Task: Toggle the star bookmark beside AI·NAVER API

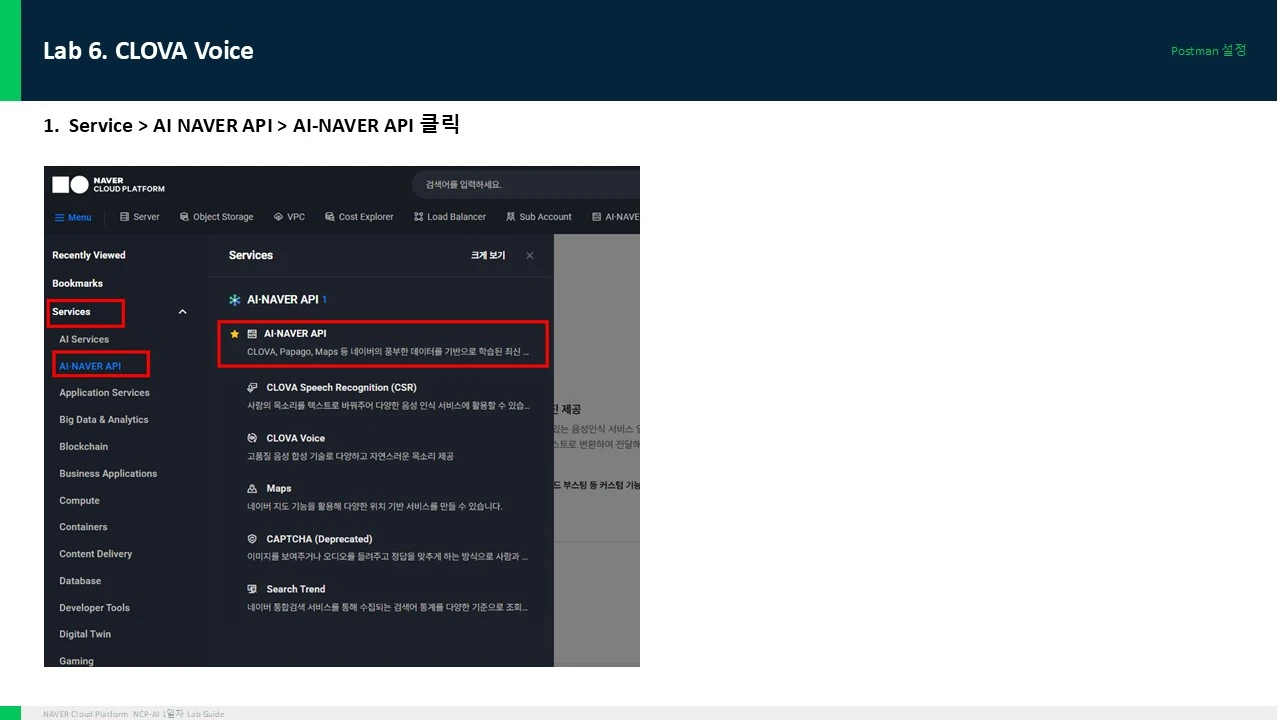Action: click(235, 334)
